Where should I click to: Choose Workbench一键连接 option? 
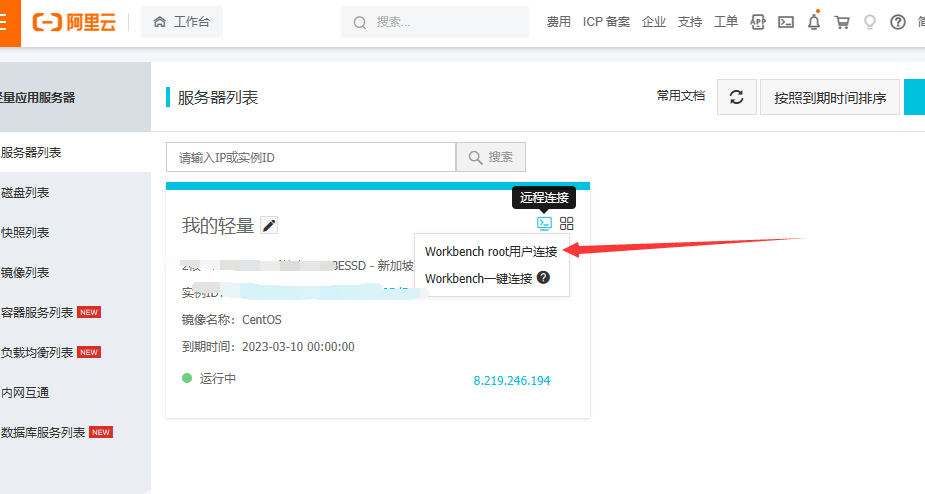pyautogui.click(x=478, y=279)
